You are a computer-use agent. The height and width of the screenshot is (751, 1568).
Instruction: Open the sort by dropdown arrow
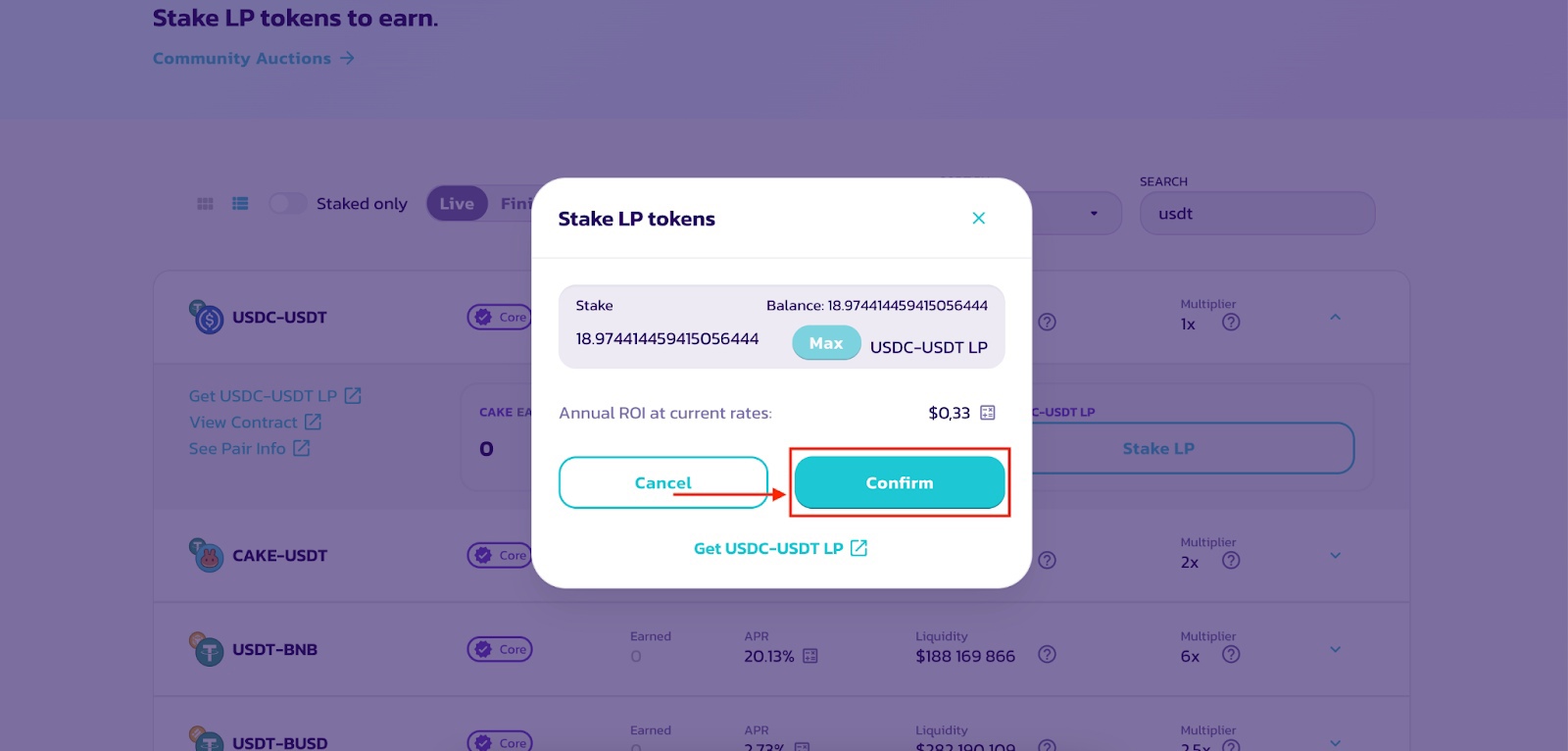tap(1094, 214)
